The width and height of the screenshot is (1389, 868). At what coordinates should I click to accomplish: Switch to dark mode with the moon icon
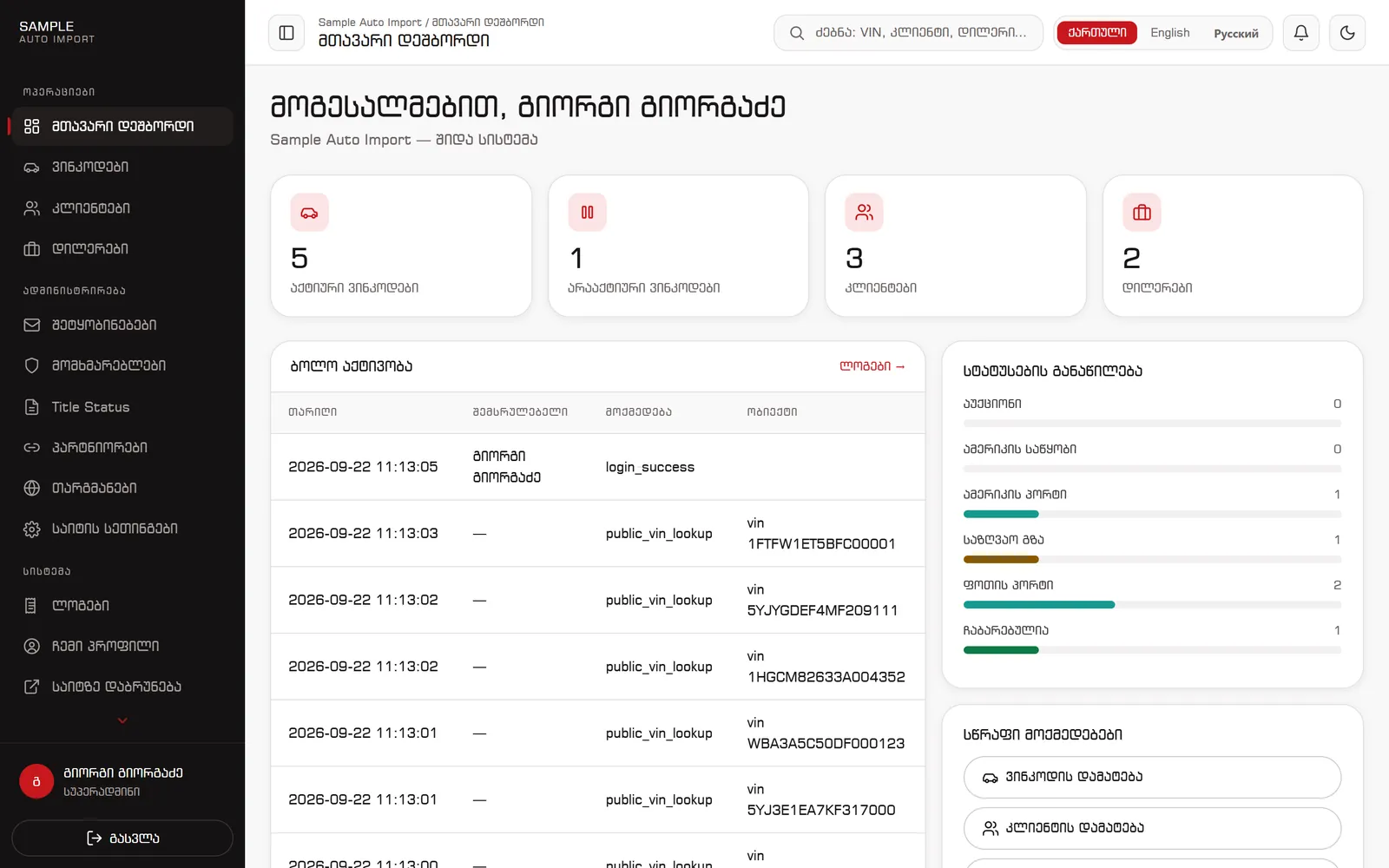tap(1347, 33)
